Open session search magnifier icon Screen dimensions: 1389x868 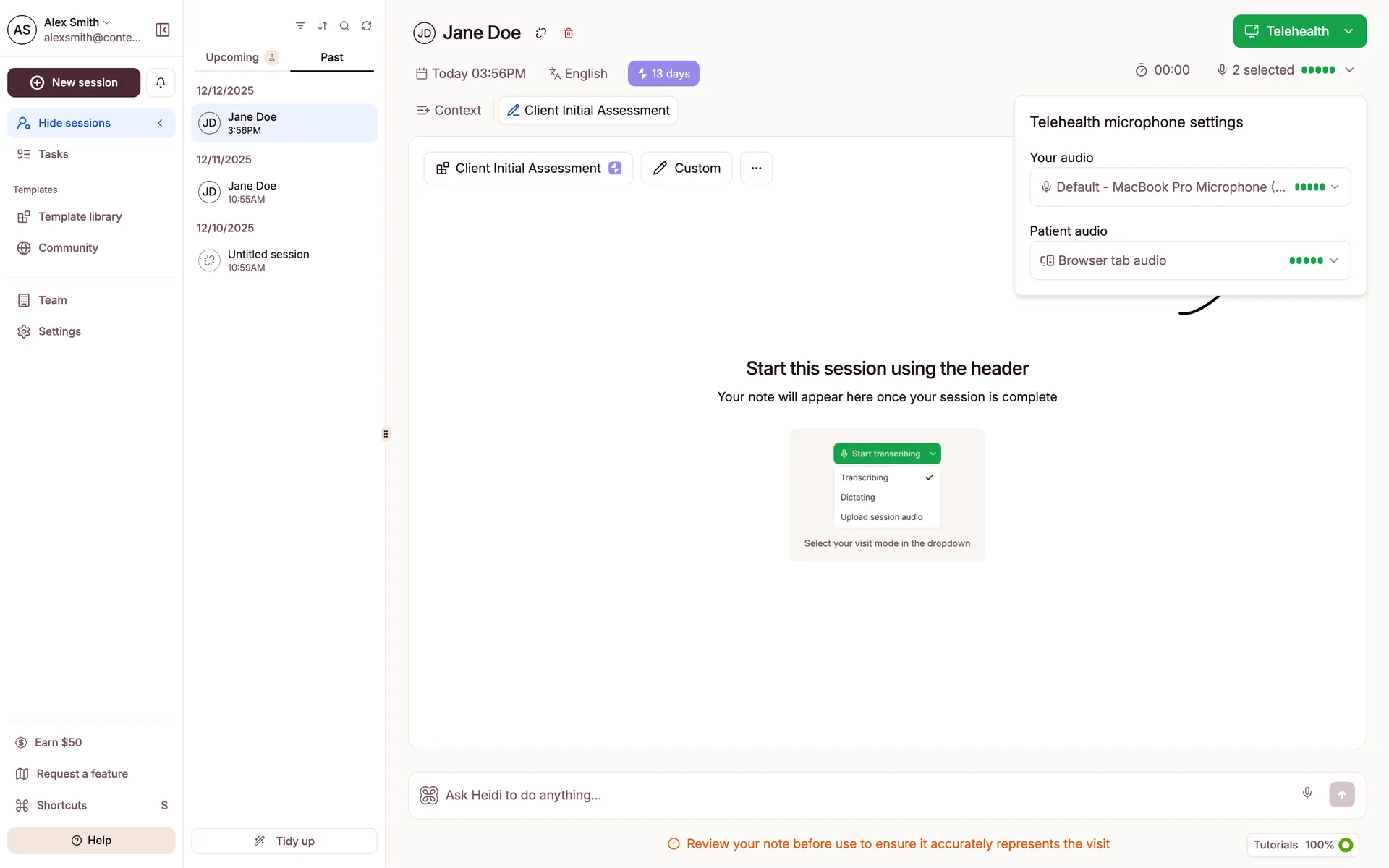pos(344,26)
